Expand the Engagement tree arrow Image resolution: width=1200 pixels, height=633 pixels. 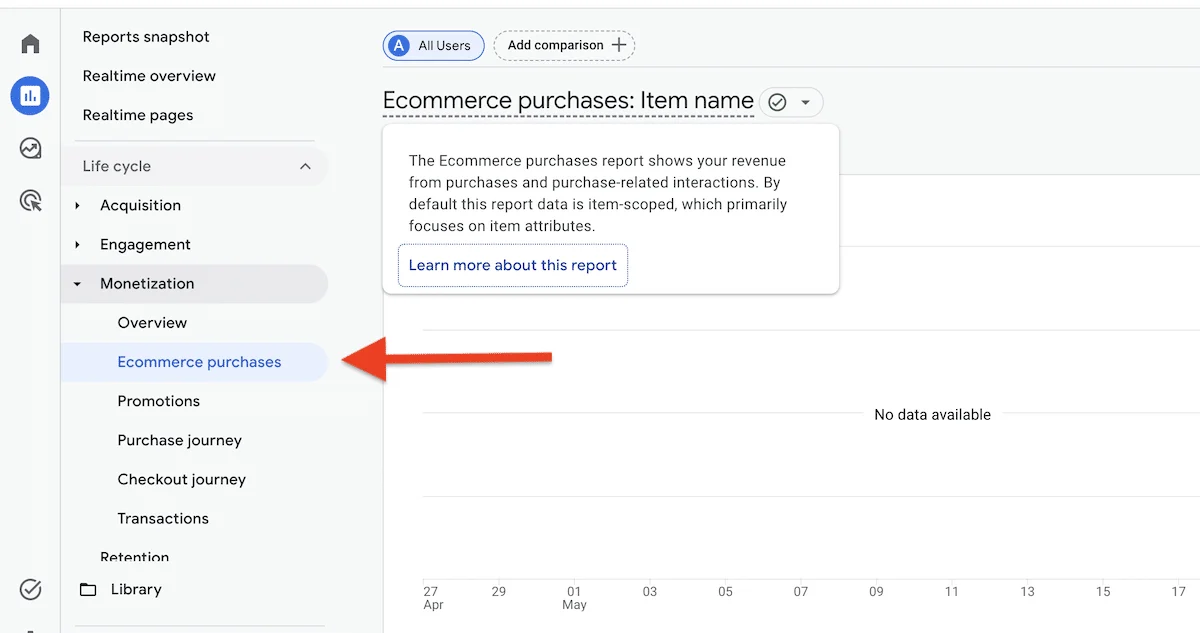[x=78, y=244]
